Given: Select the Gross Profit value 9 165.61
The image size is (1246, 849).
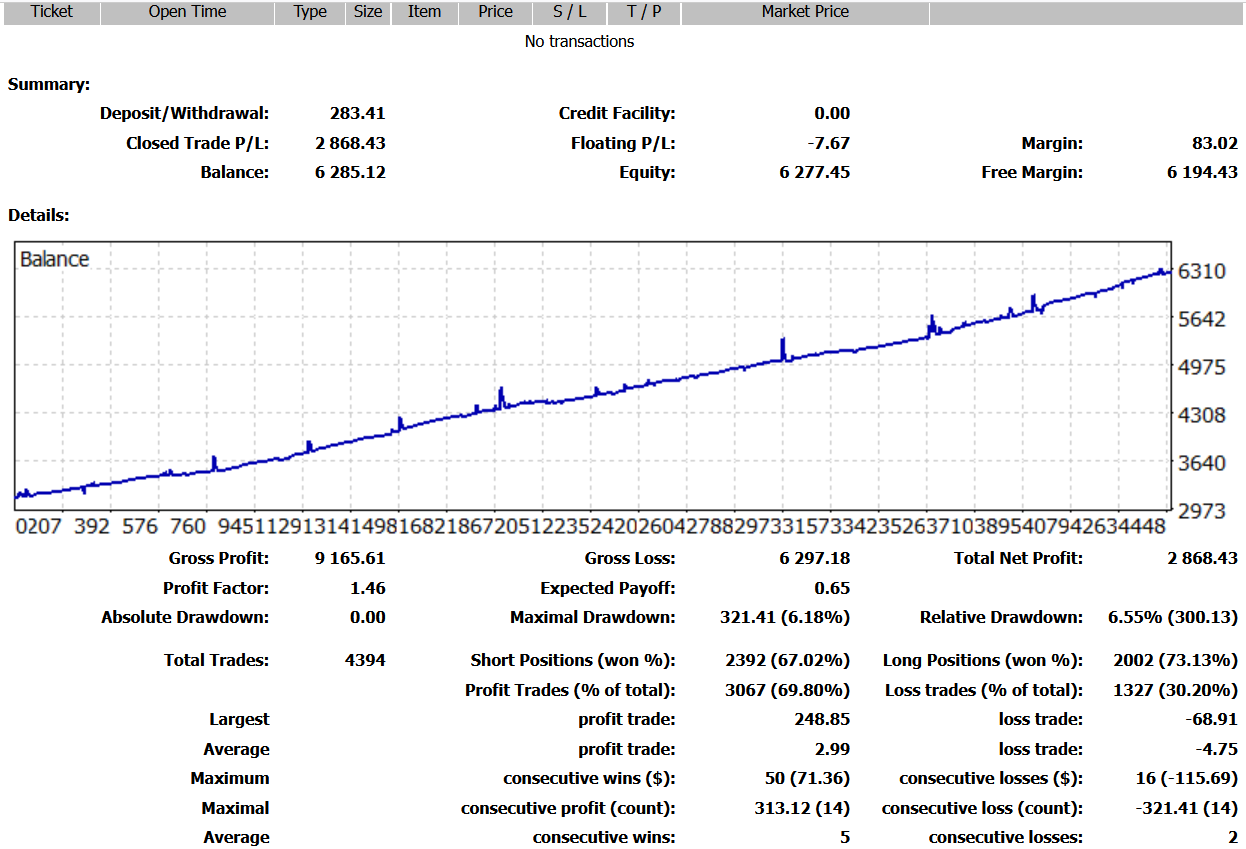Looking at the screenshot, I should click(x=350, y=558).
